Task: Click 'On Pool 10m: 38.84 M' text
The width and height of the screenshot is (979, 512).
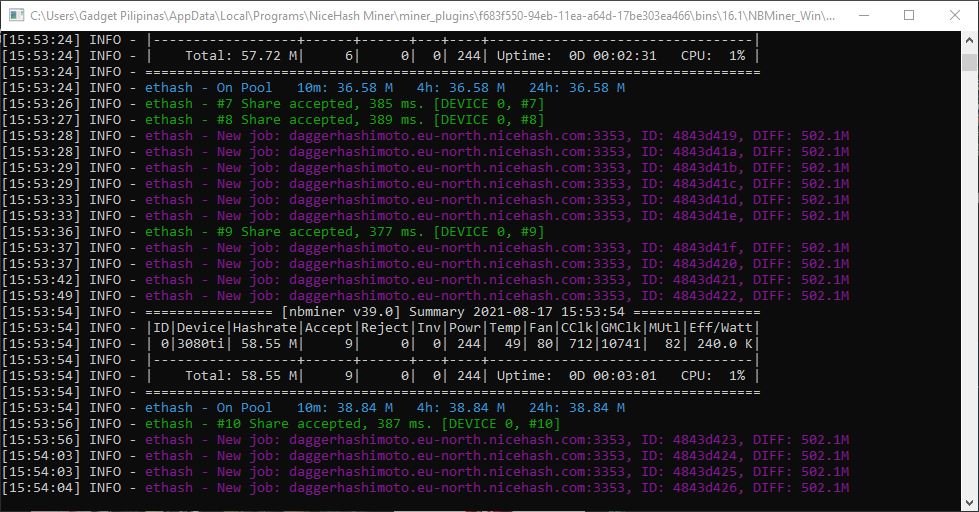Action: (305, 408)
